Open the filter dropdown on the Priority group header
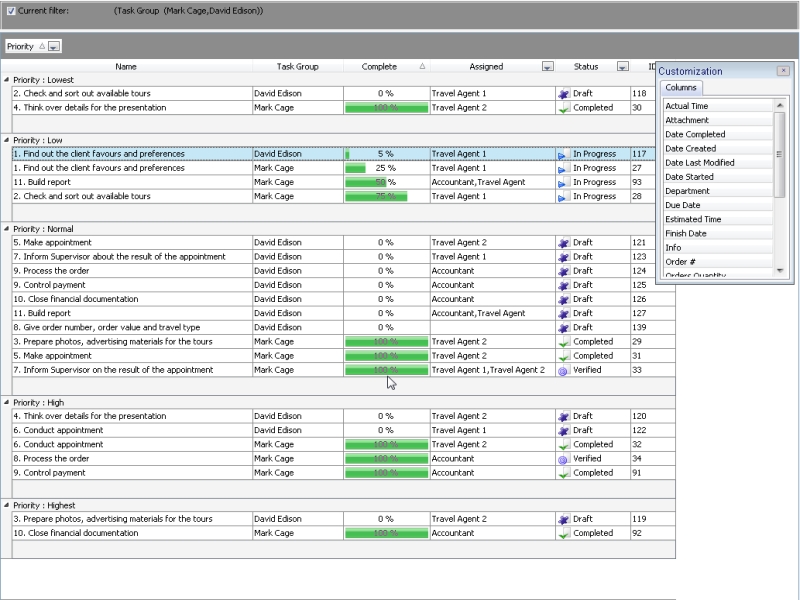The width and height of the screenshot is (800, 600). click(x=54, y=46)
